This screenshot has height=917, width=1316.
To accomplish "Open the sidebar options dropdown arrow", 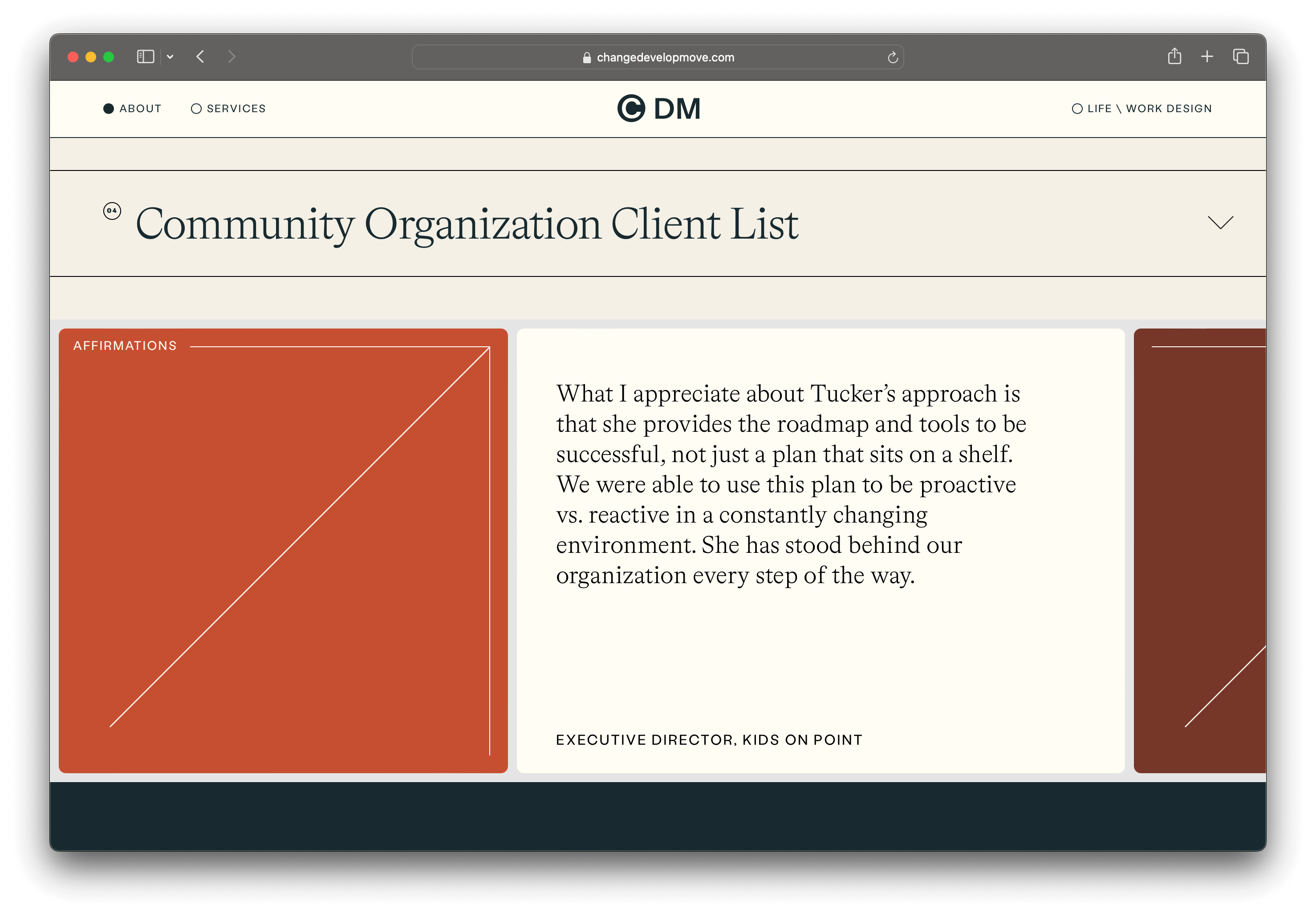I will click(170, 57).
